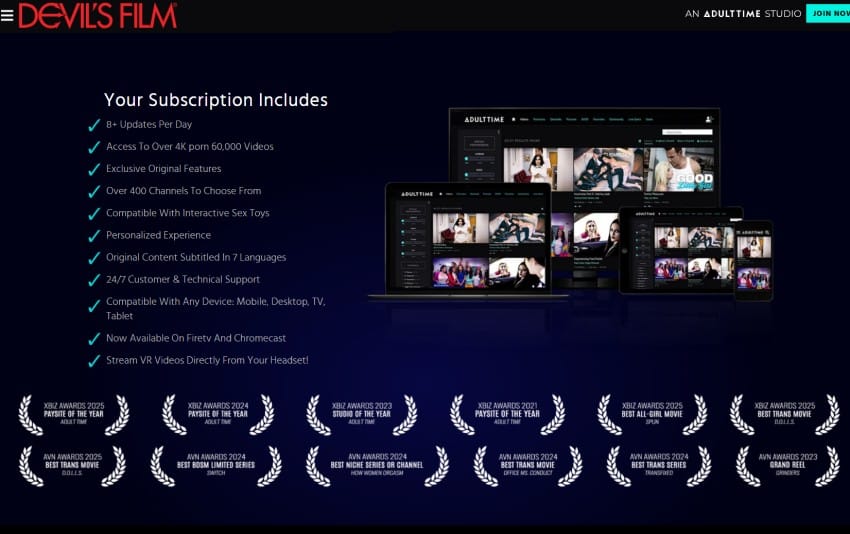Click the AVN 2024 Best BDSM Limited Series badge

point(216,466)
